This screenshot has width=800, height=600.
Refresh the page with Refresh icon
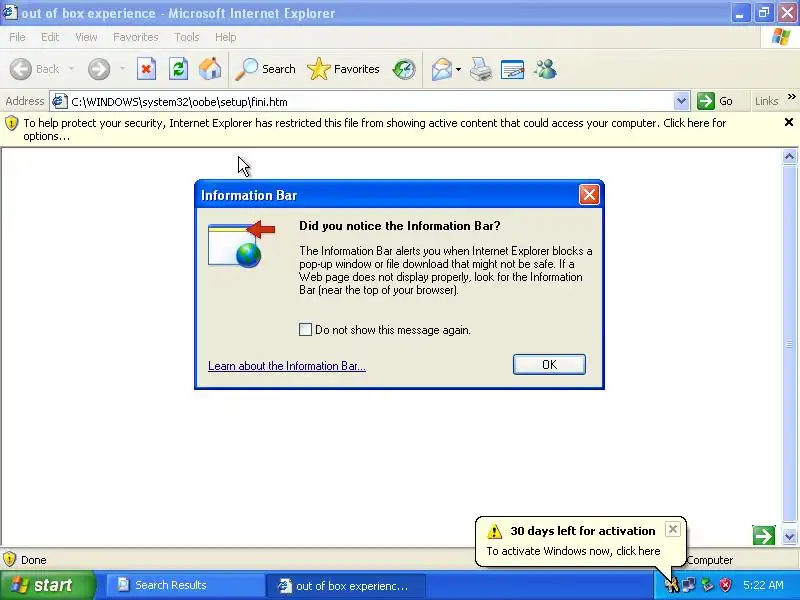click(x=179, y=69)
